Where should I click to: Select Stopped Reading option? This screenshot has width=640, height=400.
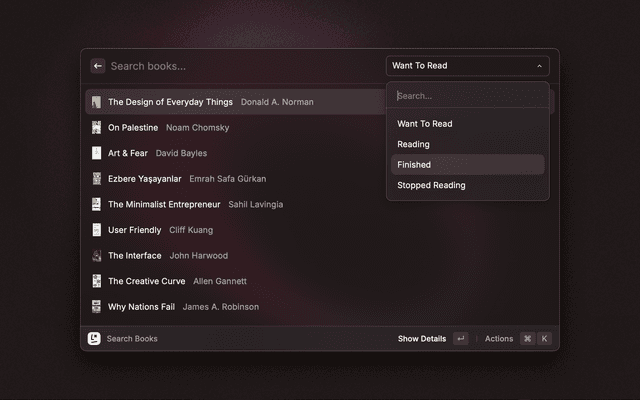click(467, 185)
